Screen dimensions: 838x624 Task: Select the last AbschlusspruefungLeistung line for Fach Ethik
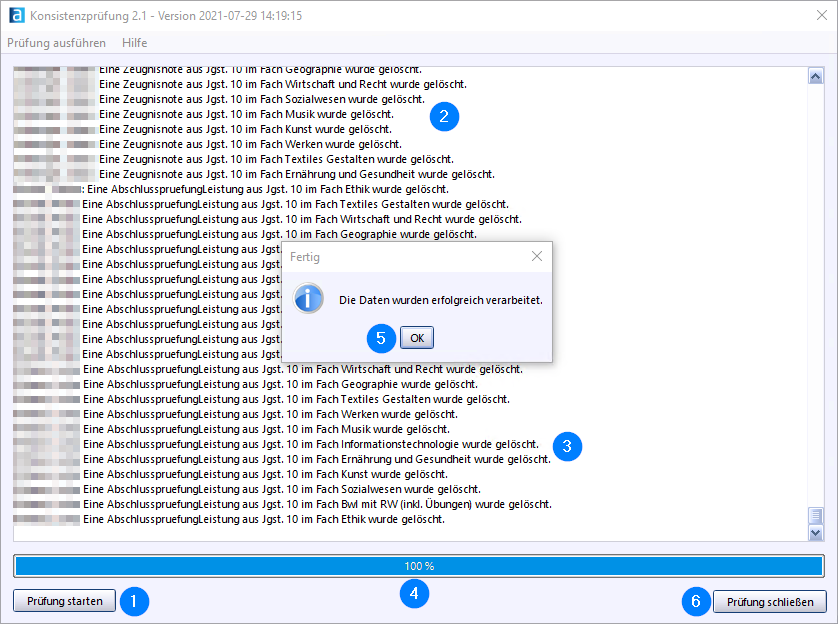[x=264, y=519]
